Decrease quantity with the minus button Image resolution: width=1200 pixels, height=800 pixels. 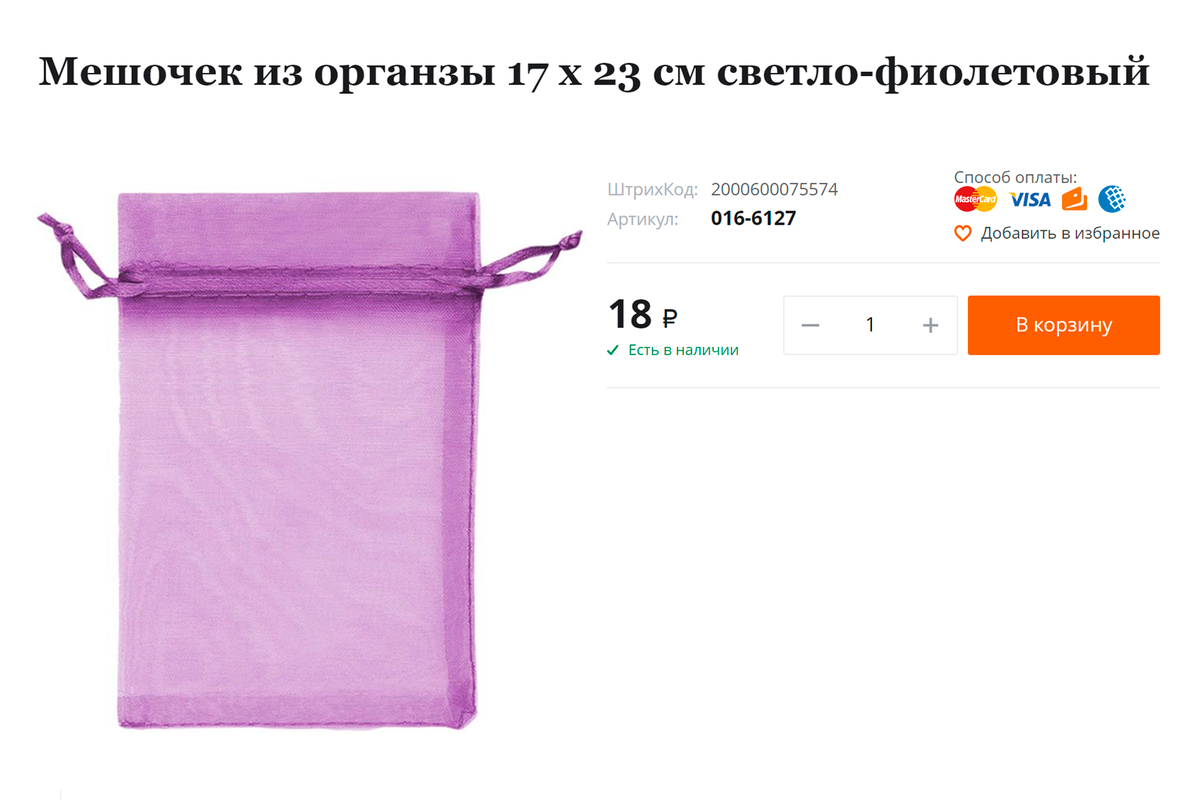(810, 325)
